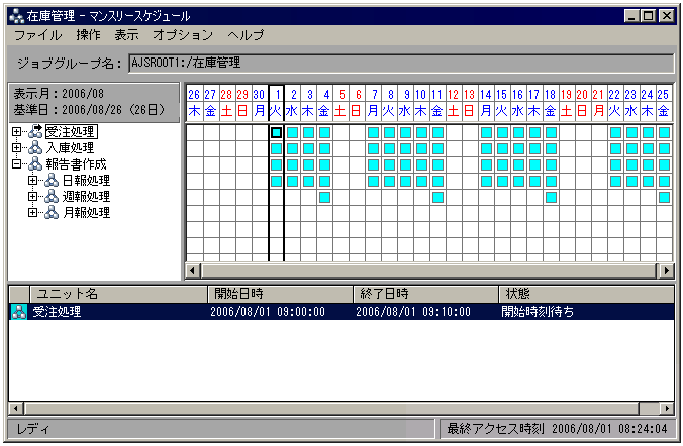Sort by the ユニット名 column header
Image resolution: width=683 pixels, height=446 pixels.
pos(118,294)
